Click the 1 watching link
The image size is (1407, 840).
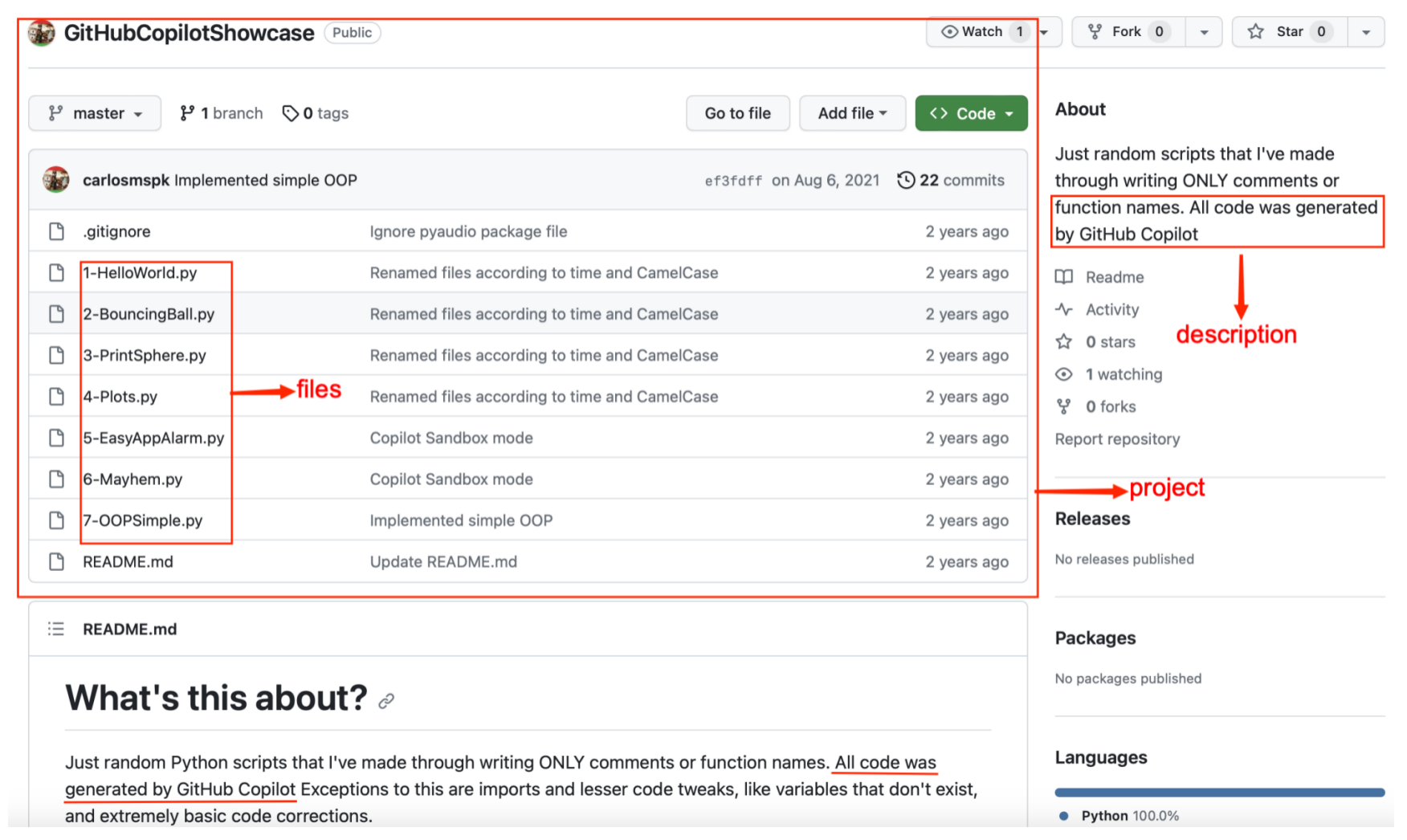[1124, 374]
